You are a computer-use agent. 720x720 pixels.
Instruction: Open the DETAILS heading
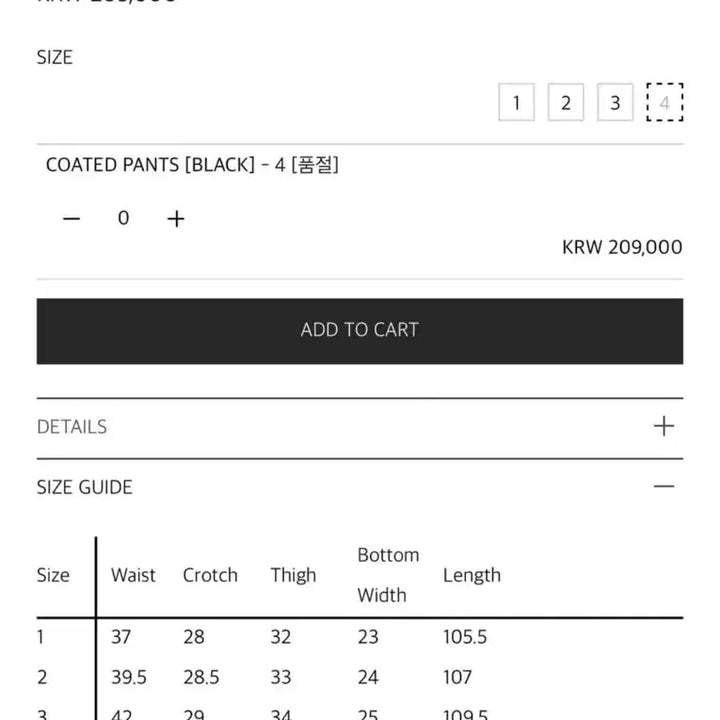pyautogui.click(x=72, y=427)
